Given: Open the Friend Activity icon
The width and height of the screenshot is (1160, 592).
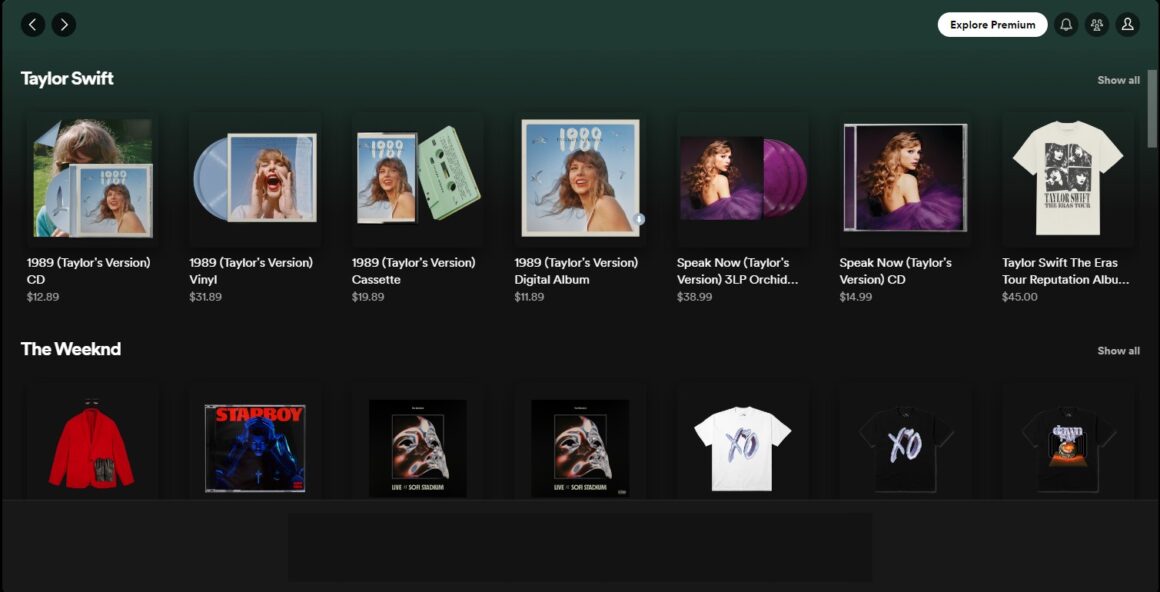Looking at the screenshot, I should (1096, 24).
